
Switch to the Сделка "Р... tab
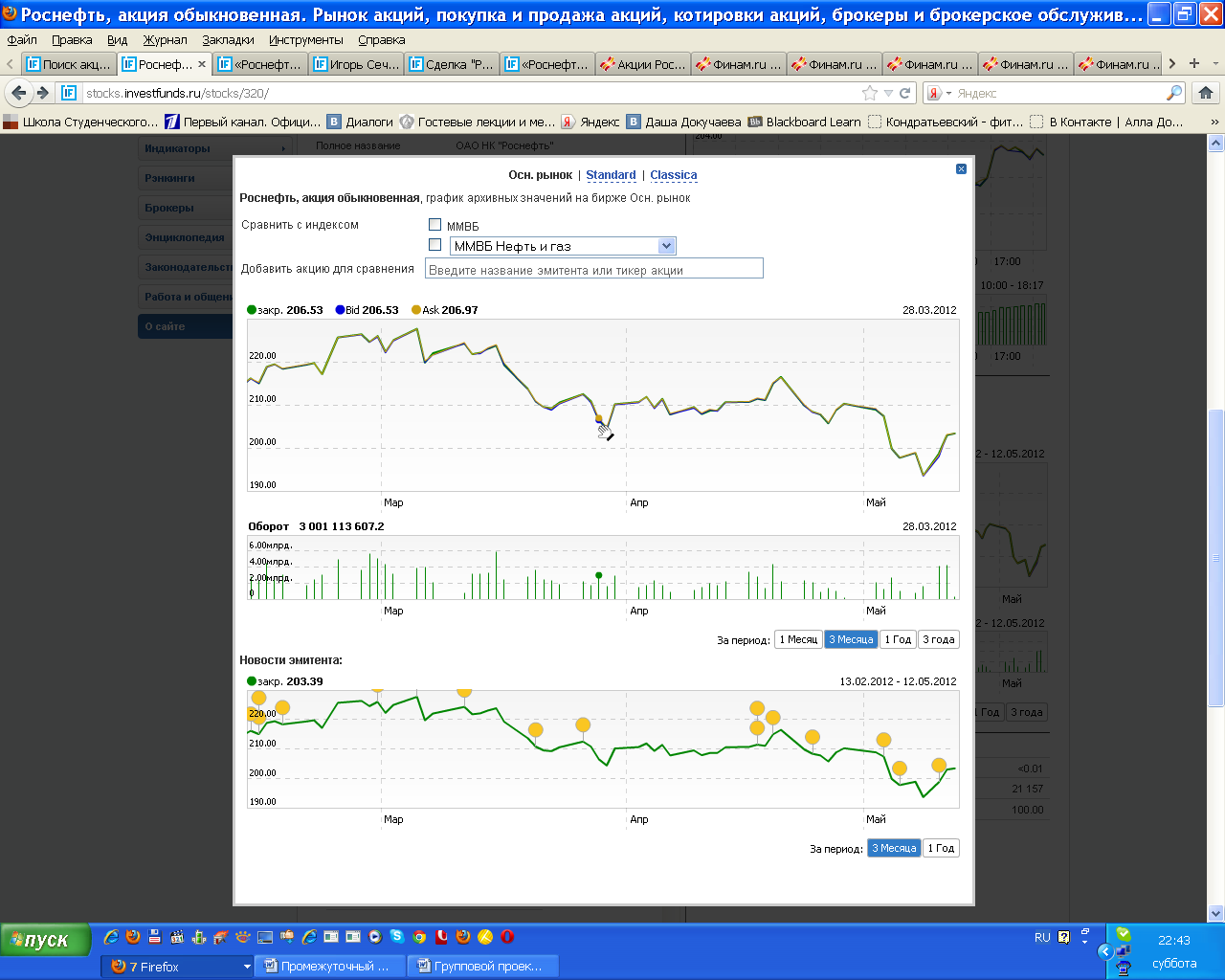click(452, 64)
